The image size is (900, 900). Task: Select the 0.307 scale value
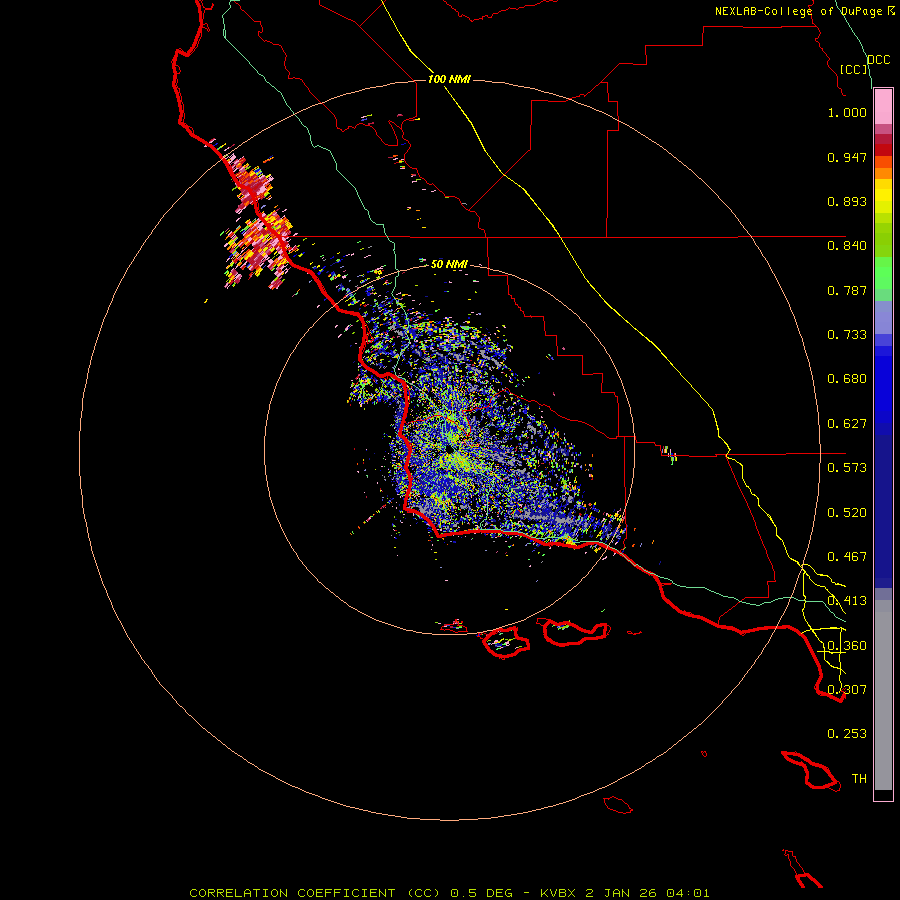coord(847,690)
